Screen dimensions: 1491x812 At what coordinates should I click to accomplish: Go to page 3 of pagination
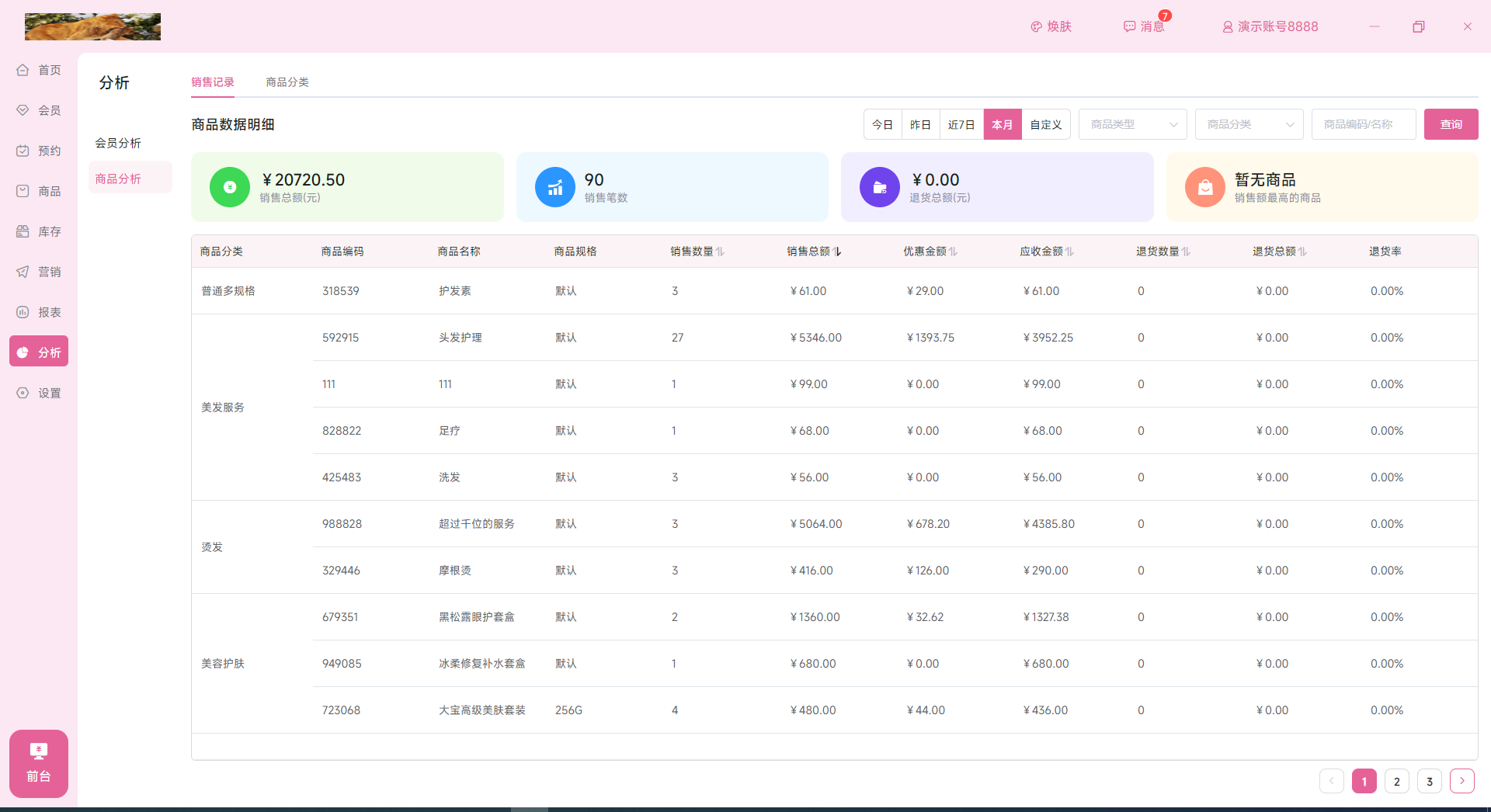click(1430, 781)
